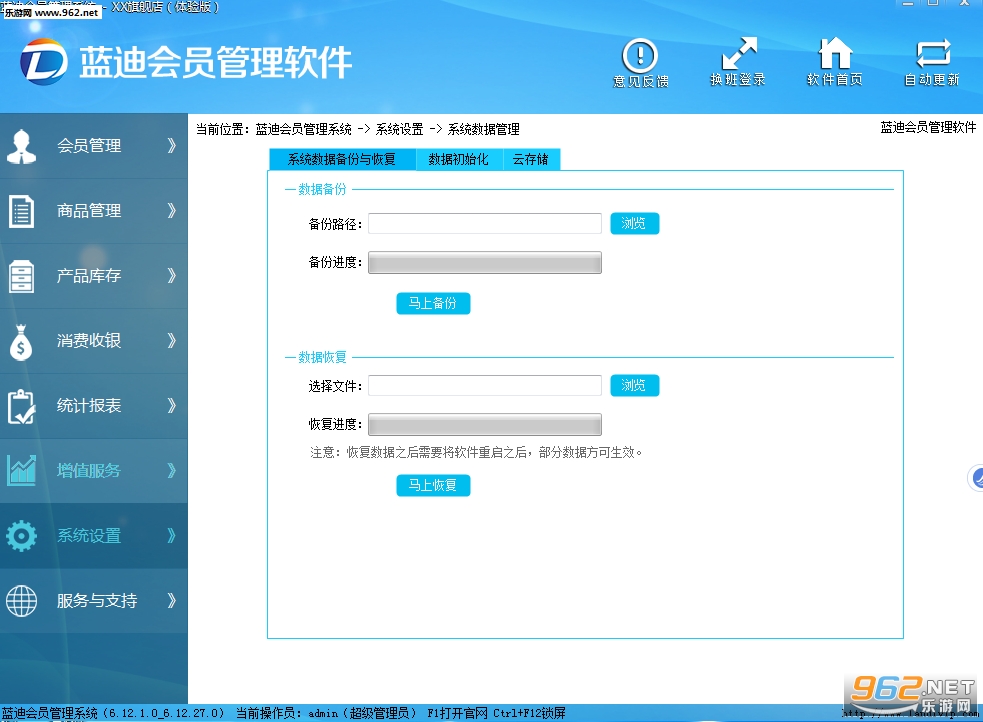Screen dimensions: 983x722
Task: Click the 恢复进度 progress bar
Action: 485,424
